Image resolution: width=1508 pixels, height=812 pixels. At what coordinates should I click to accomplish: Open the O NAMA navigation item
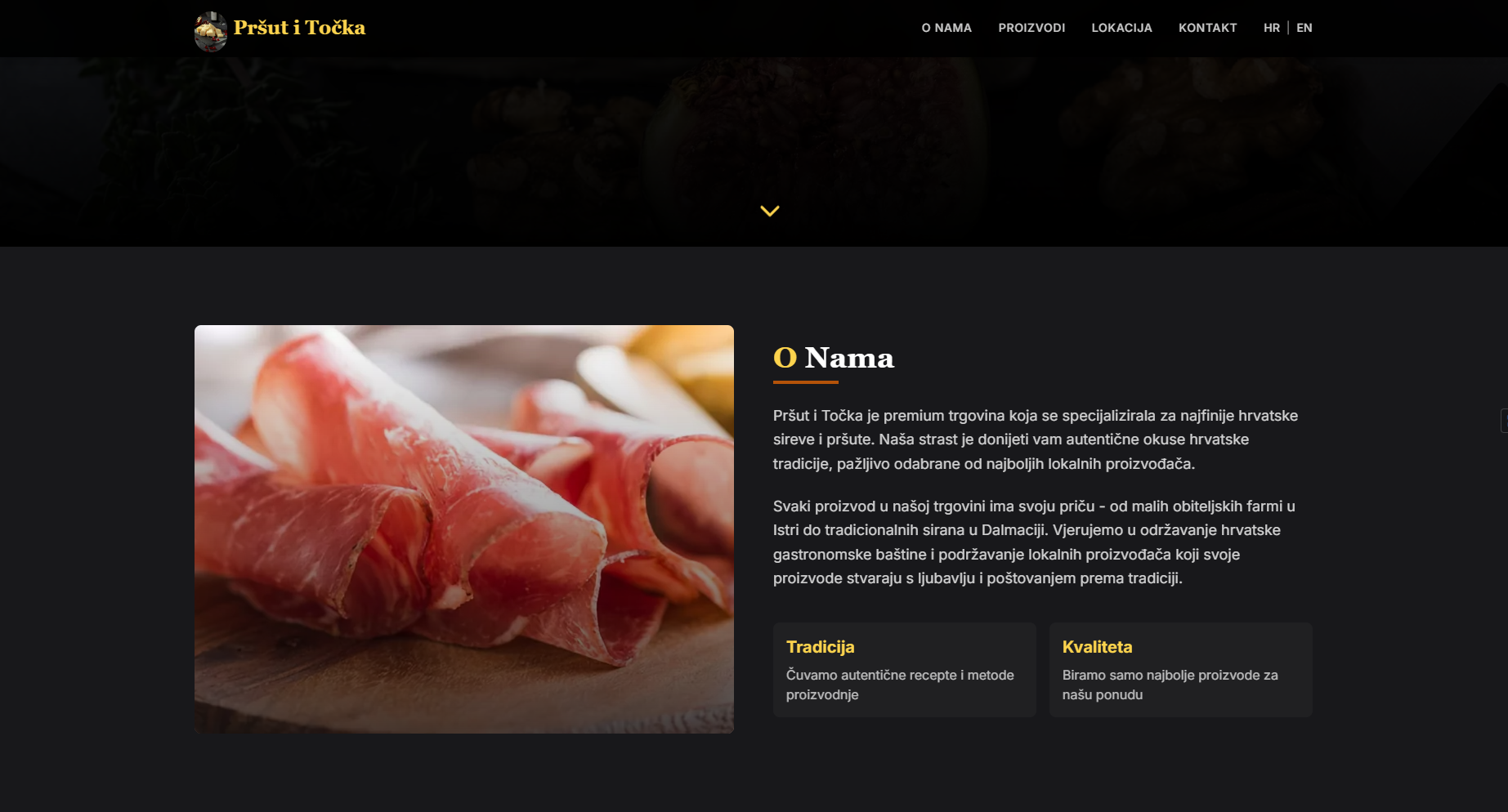point(946,28)
